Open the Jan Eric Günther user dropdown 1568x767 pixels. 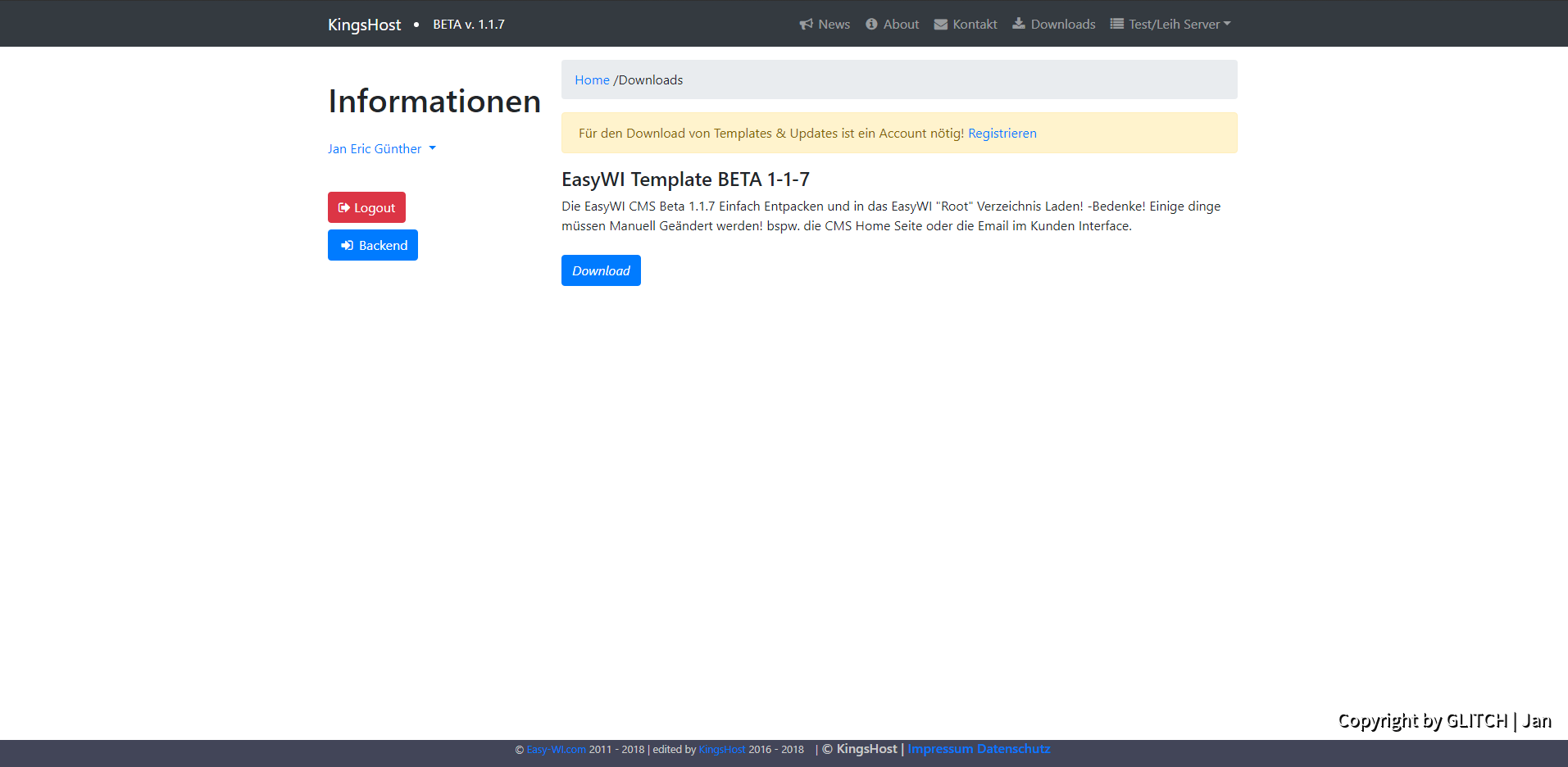point(381,149)
